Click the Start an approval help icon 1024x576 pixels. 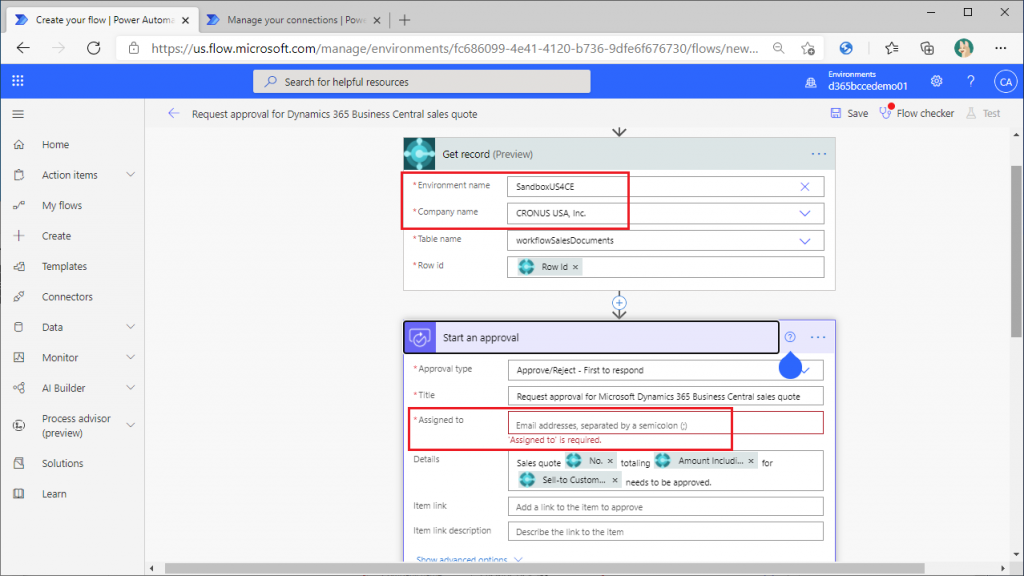coord(791,337)
